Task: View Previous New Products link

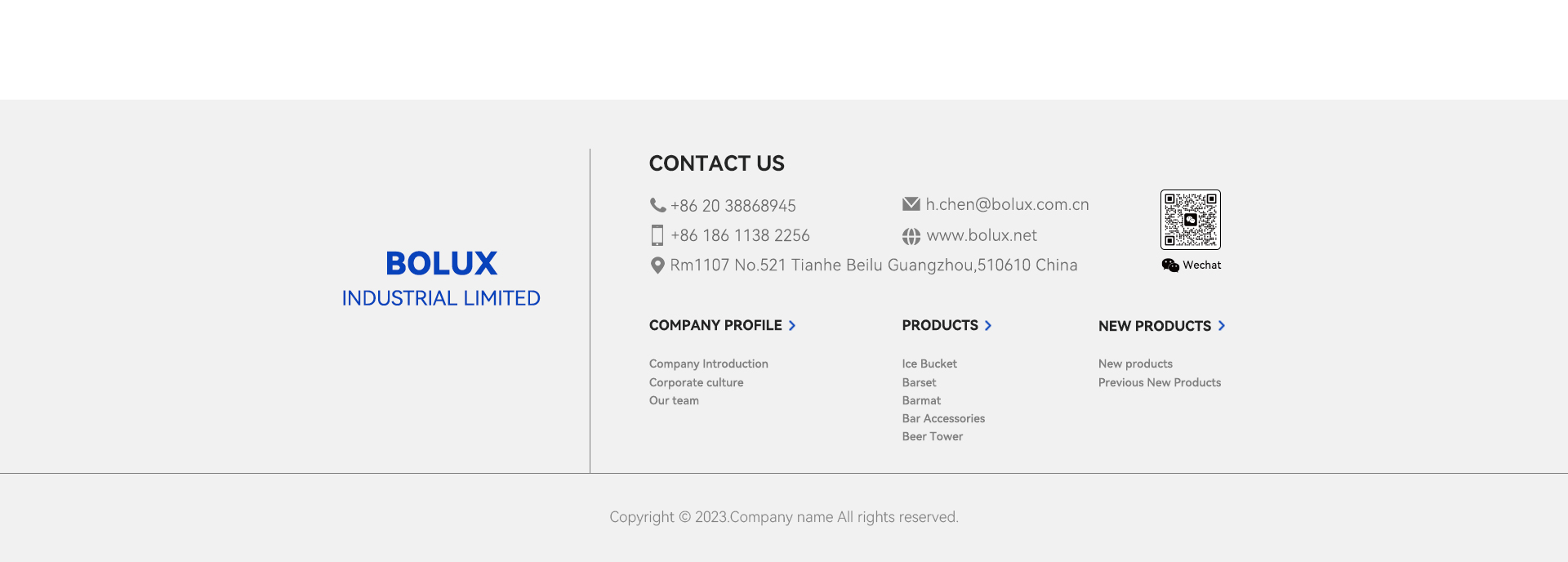Action: [x=1159, y=382]
